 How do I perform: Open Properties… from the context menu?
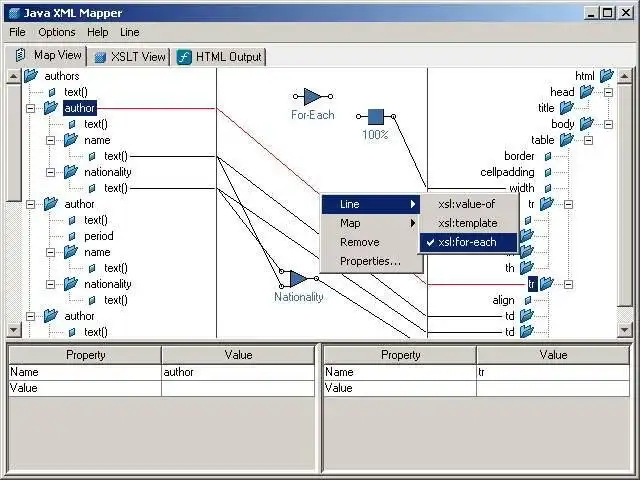tap(371, 261)
